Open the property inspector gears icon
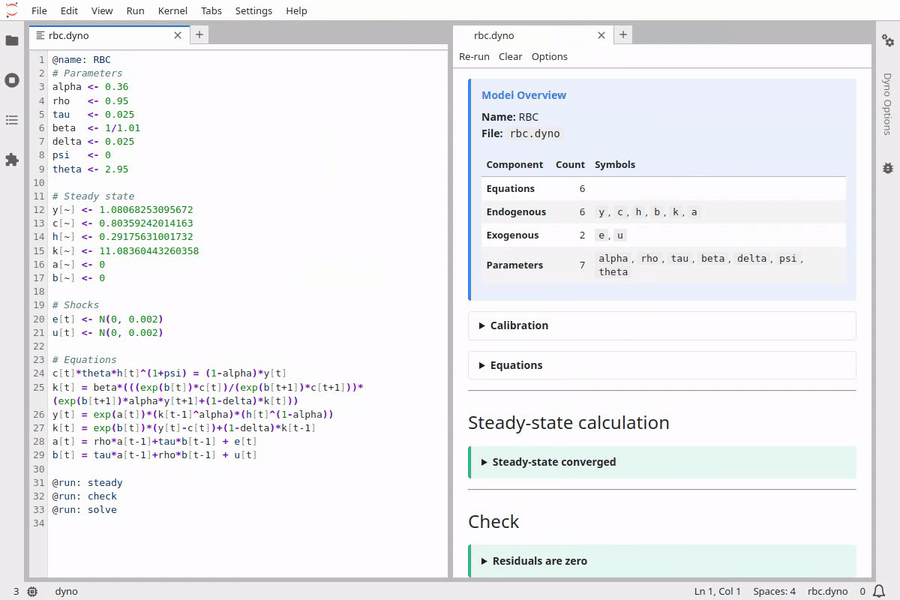This screenshot has width=900, height=600. point(888,41)
